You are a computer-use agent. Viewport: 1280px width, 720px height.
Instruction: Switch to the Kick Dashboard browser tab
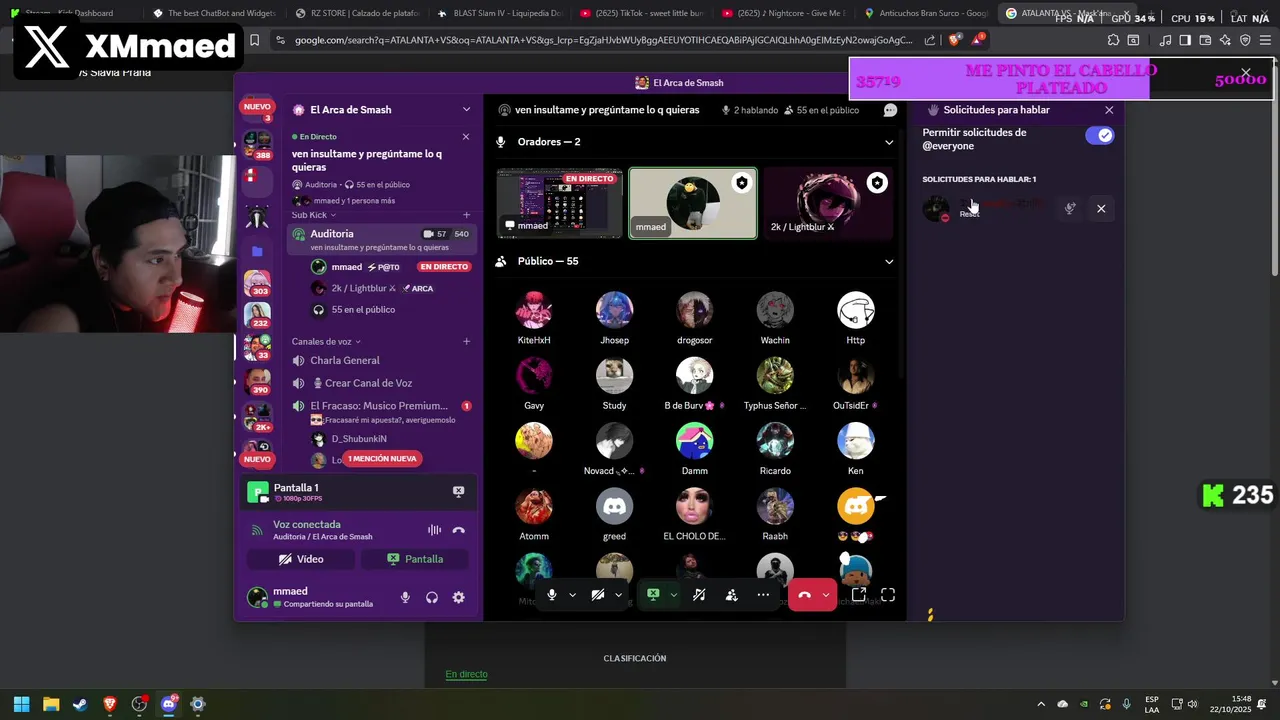click(68, 13)
